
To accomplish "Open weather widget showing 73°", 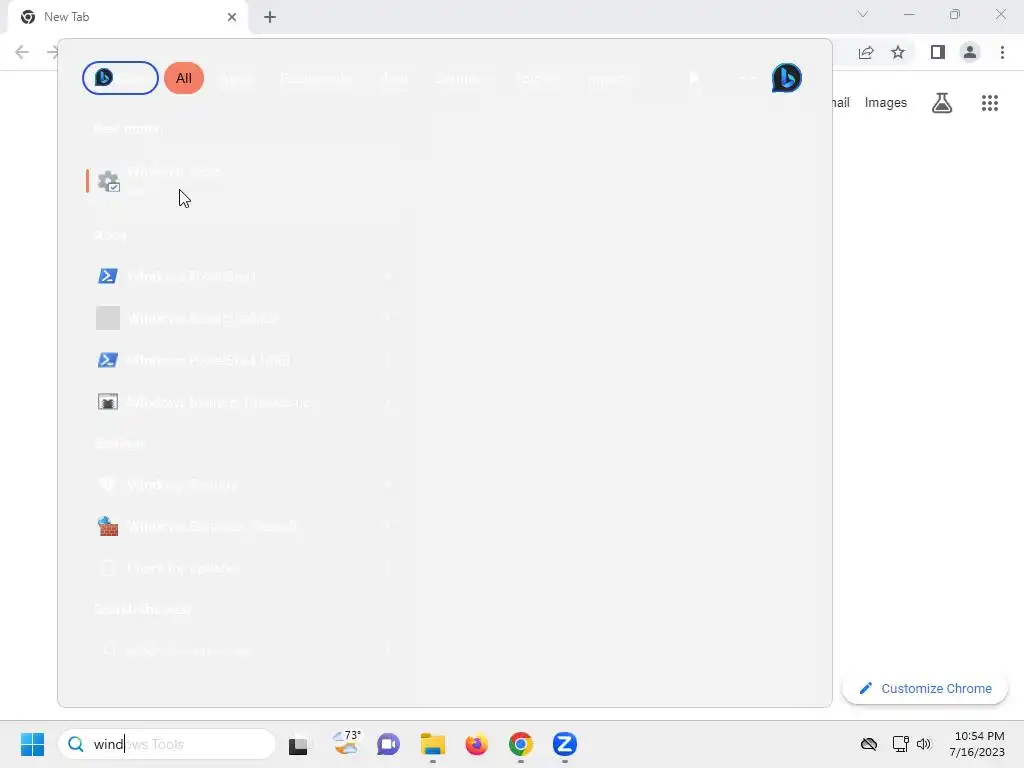I will pyautogui.click(x=346, y=743).
